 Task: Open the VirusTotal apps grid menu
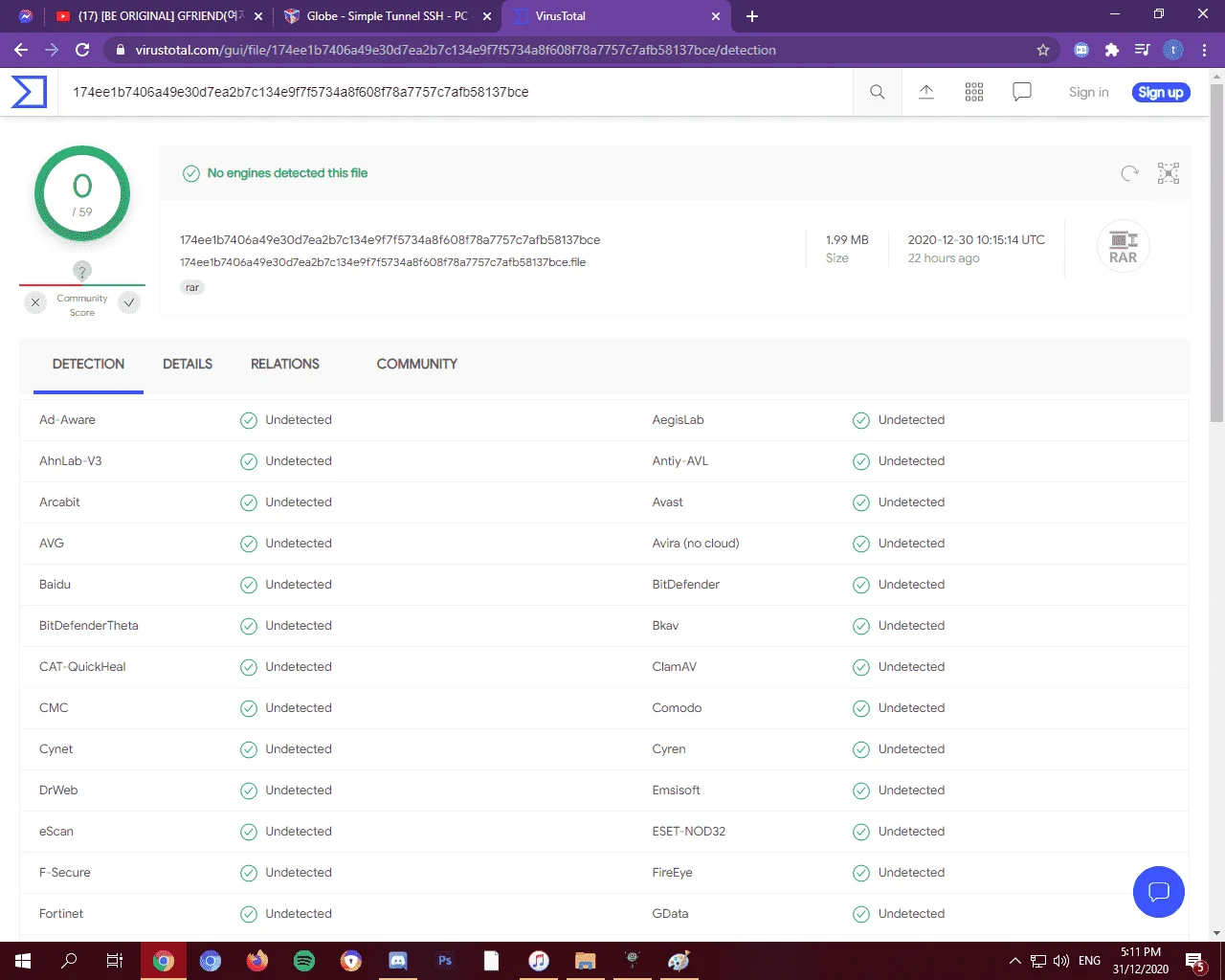pyautogui.click(x=974, y=92)
